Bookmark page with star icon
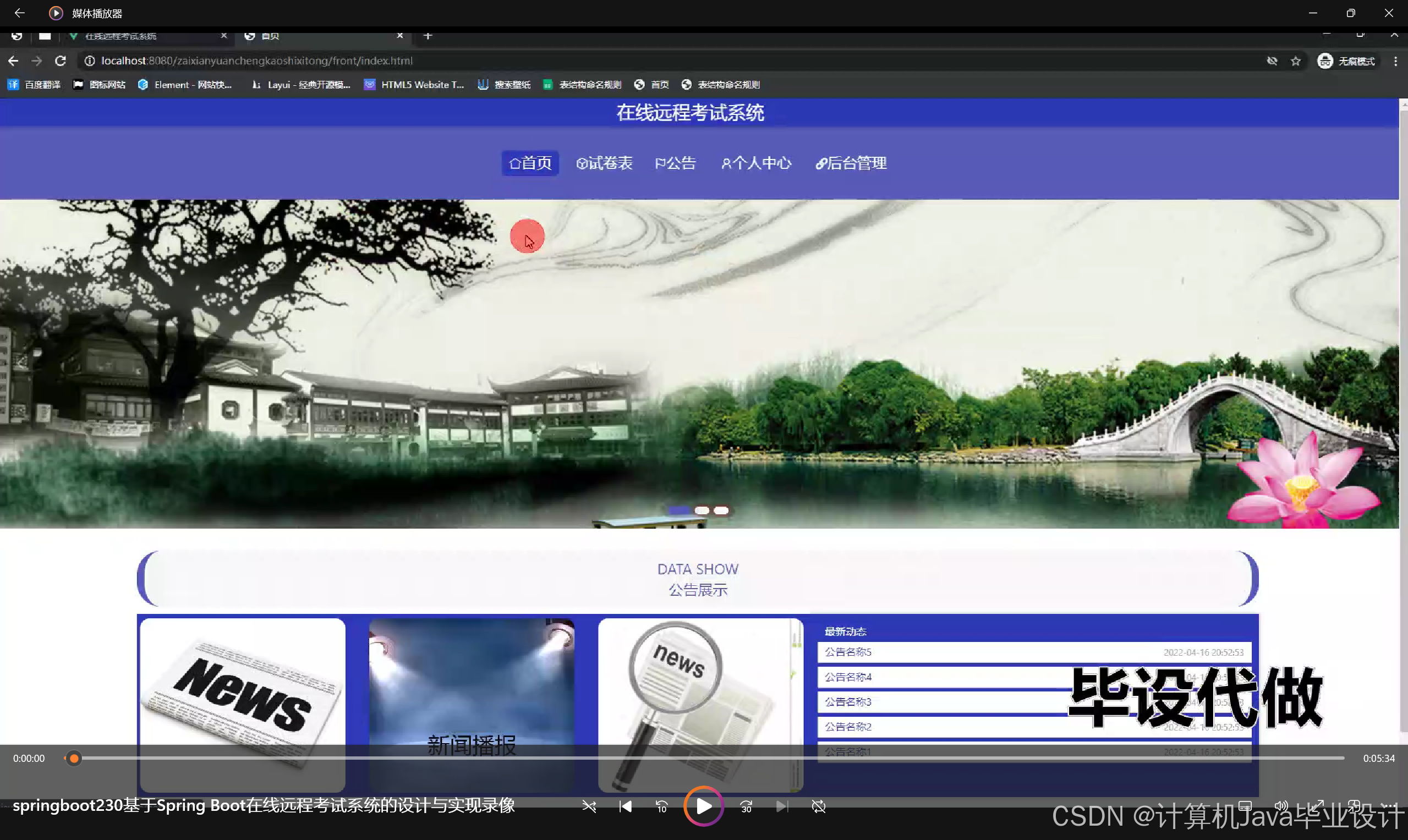This screenshot has height=840, width=1408. point(1296,61)
